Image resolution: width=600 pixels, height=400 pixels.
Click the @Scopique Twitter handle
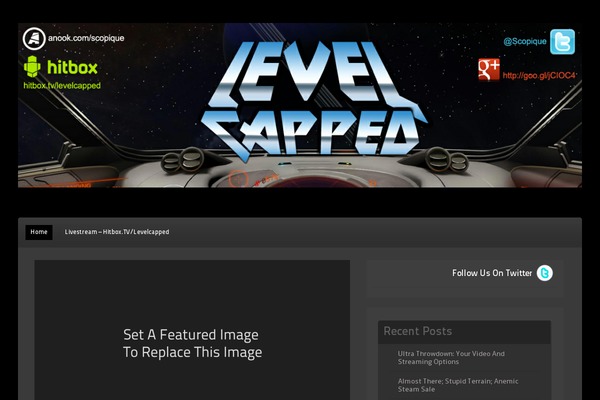(525, 41)
